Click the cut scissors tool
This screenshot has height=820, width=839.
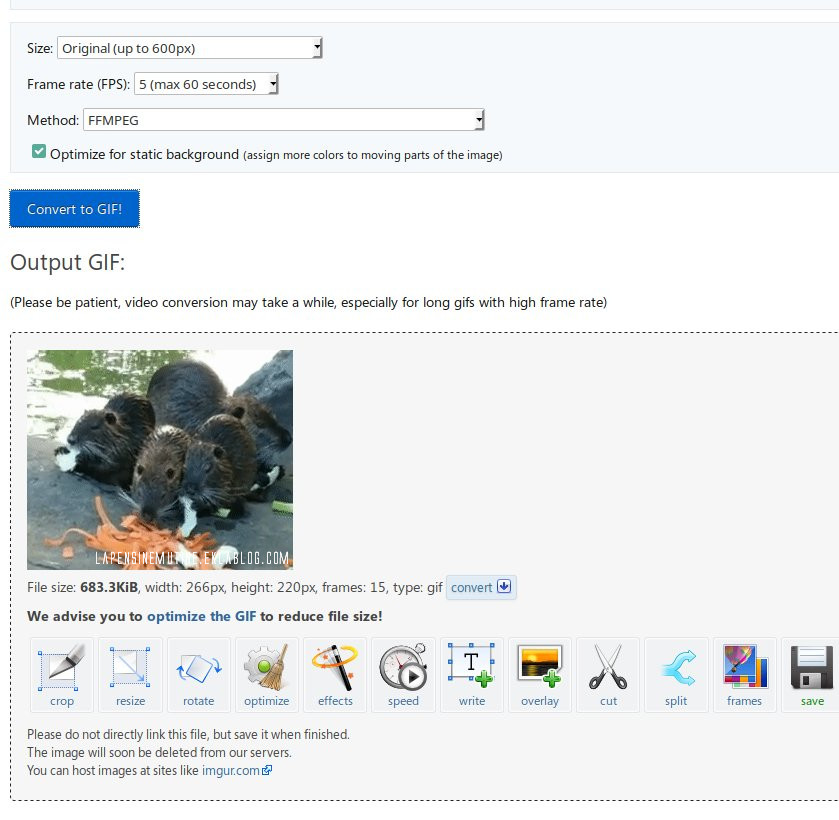pos(608,674)
